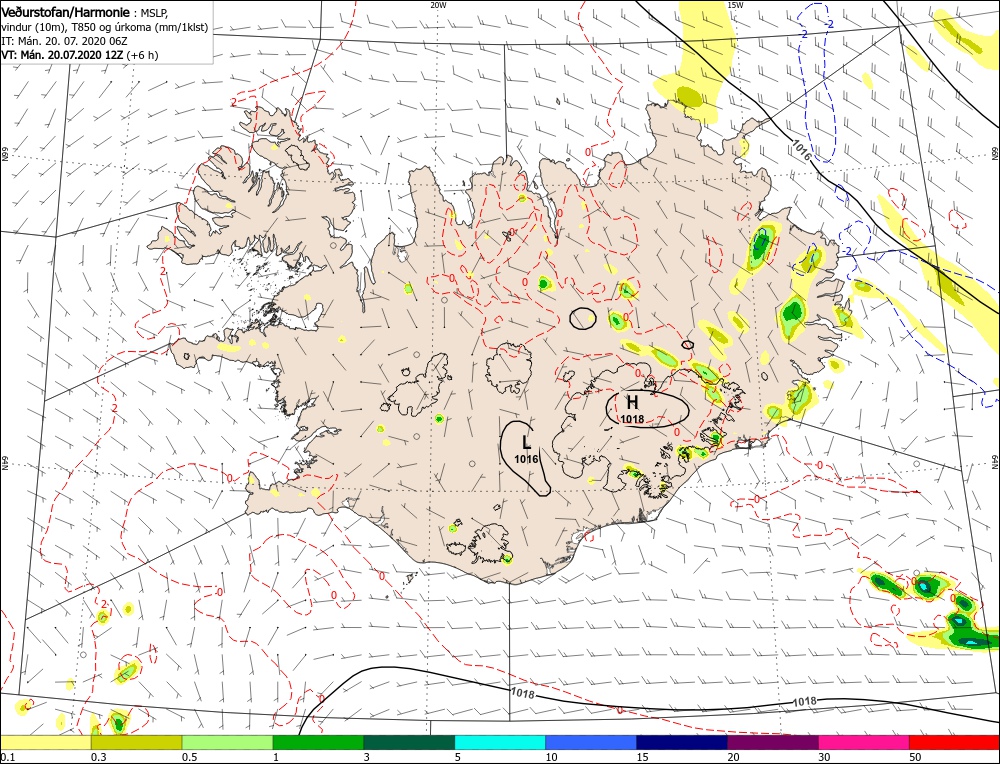Image resolution: width=1000 pixels, height=764 pixels.
Task: Select the green 1–3 mm legend color
Action: pyautogui.click(x=318, y=742)
